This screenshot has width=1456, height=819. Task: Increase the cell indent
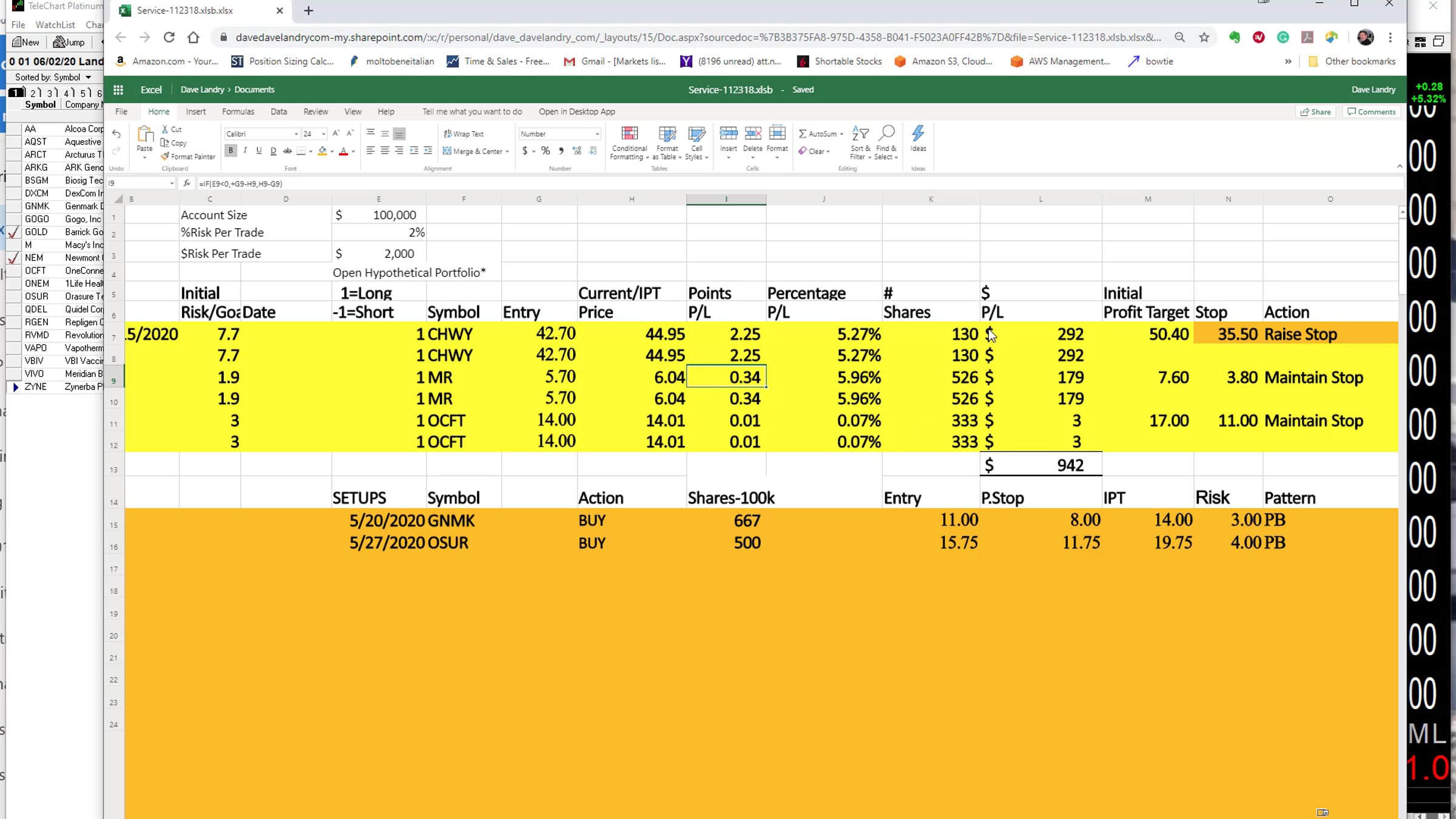[428, 150]
